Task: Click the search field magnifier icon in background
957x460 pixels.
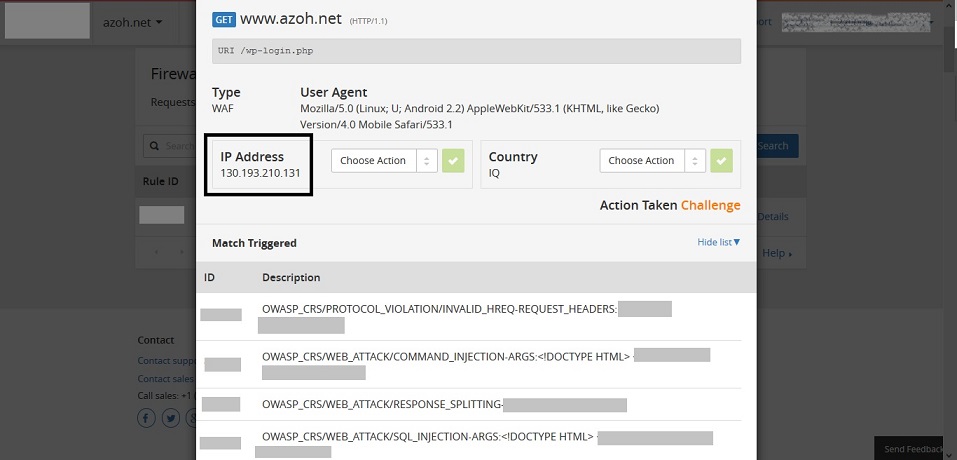Action: pyautogui.click(x=154, y=146)
